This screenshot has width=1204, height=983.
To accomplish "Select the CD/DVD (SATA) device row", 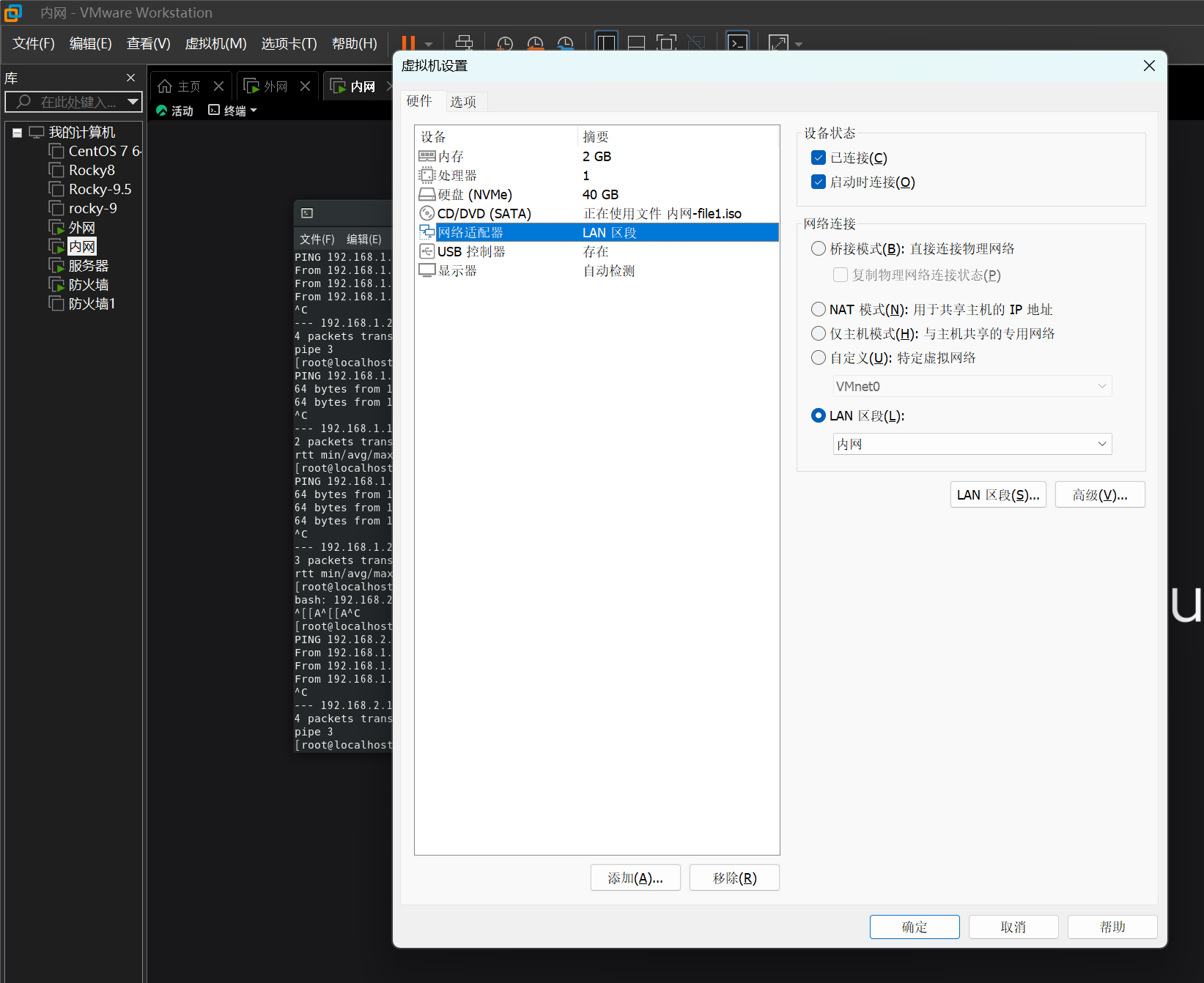I will pos(597,213).
